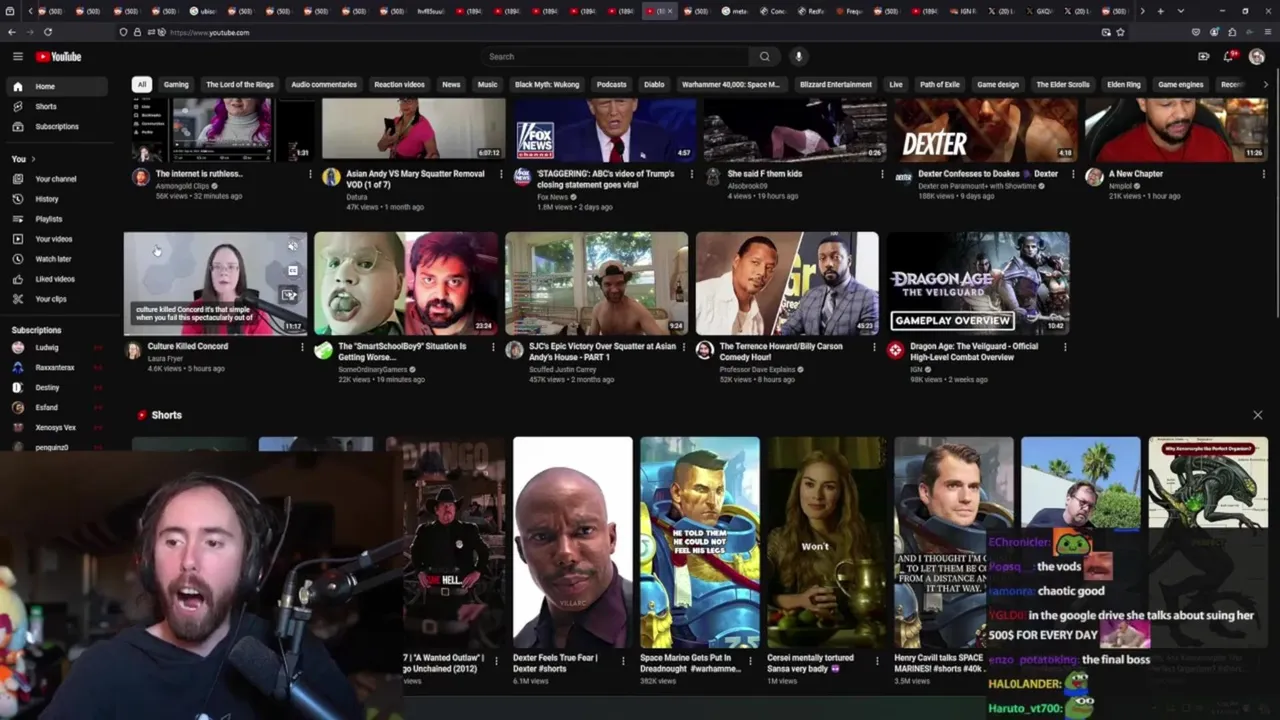Open options for She said F them kids

tap(882, 174)
